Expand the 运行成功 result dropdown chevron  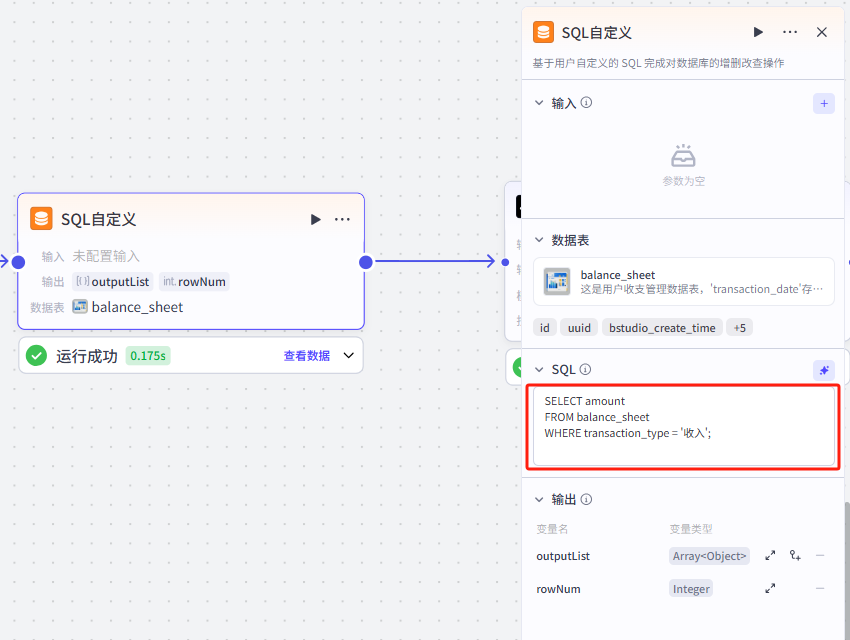pyautogui.click(x=349, y=355)
